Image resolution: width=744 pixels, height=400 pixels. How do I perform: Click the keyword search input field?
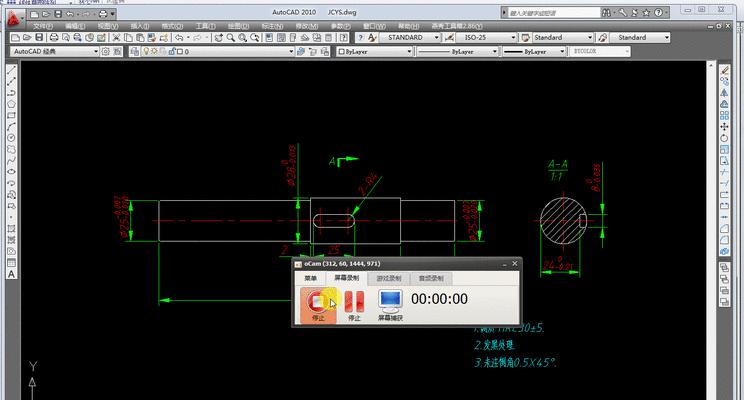[553, 13]
